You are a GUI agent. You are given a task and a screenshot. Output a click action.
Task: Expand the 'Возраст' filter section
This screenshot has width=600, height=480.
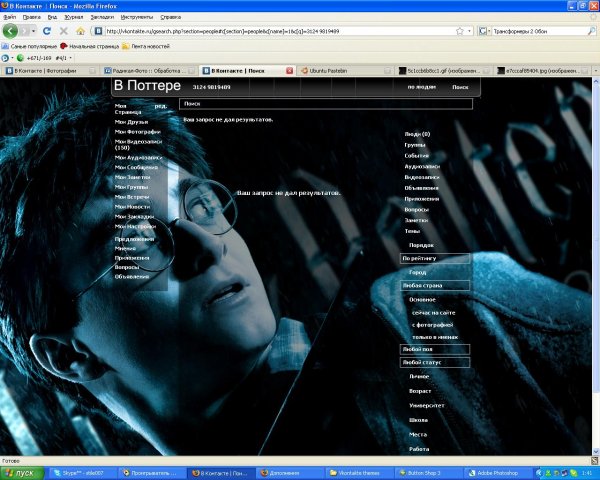[420, 391]
